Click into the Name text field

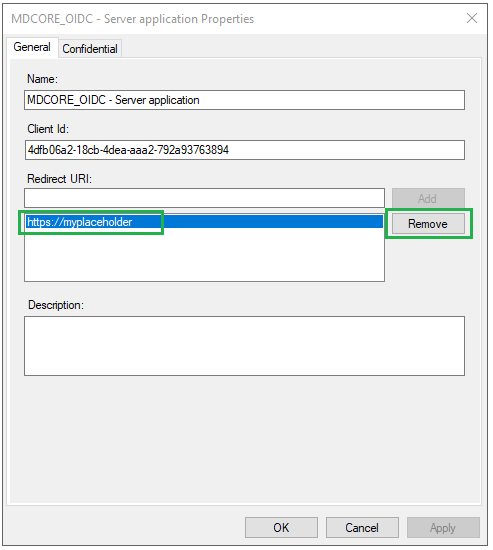click(245, 100)
